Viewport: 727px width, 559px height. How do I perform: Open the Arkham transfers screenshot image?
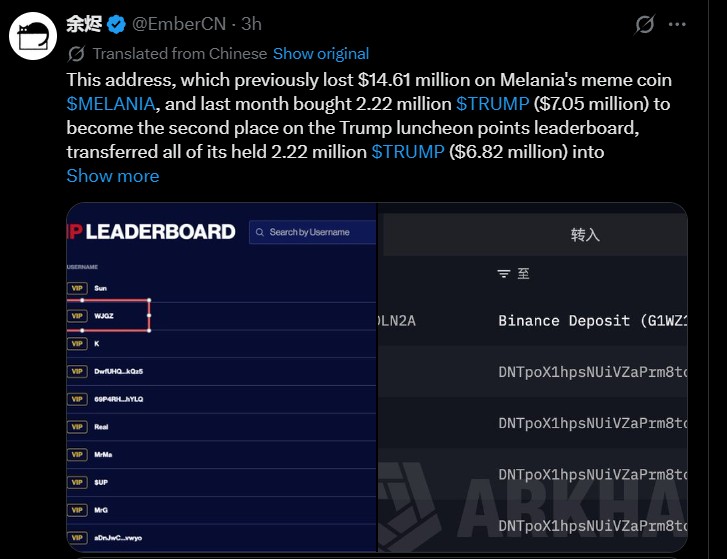point(533,377)
